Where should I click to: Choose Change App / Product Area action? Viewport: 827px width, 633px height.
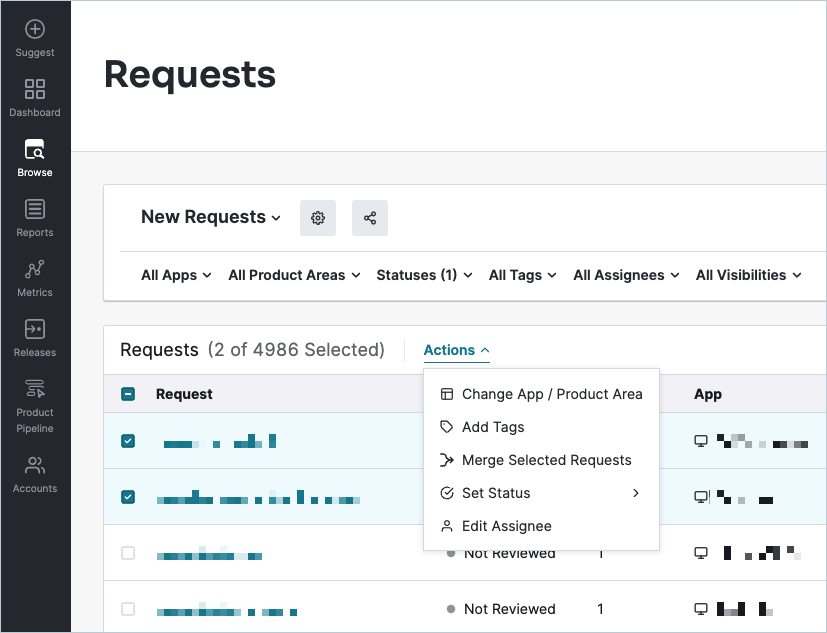[541, 394]
